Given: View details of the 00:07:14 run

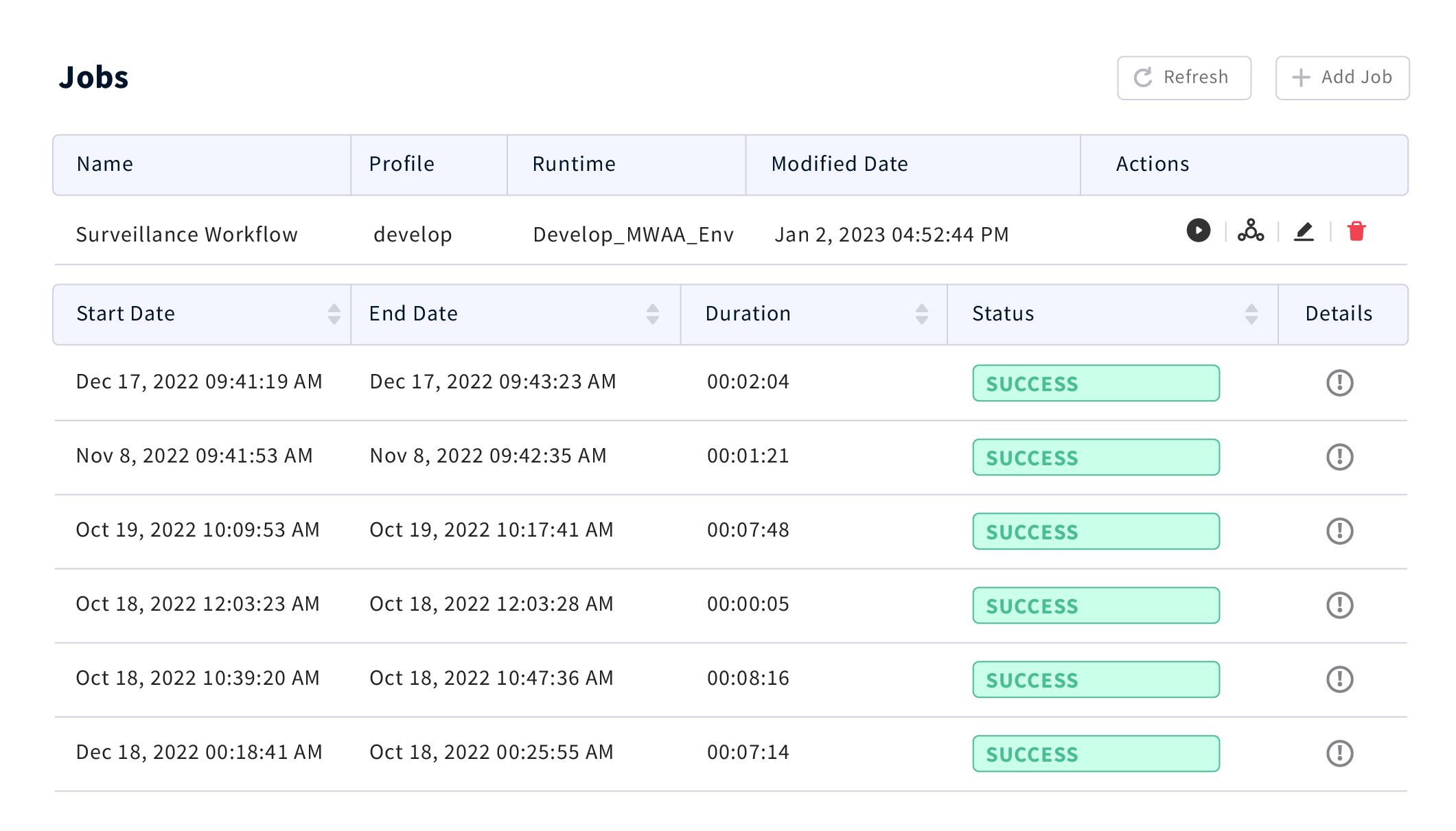Looking at the screenshot, I should (x=1339, y=753).
